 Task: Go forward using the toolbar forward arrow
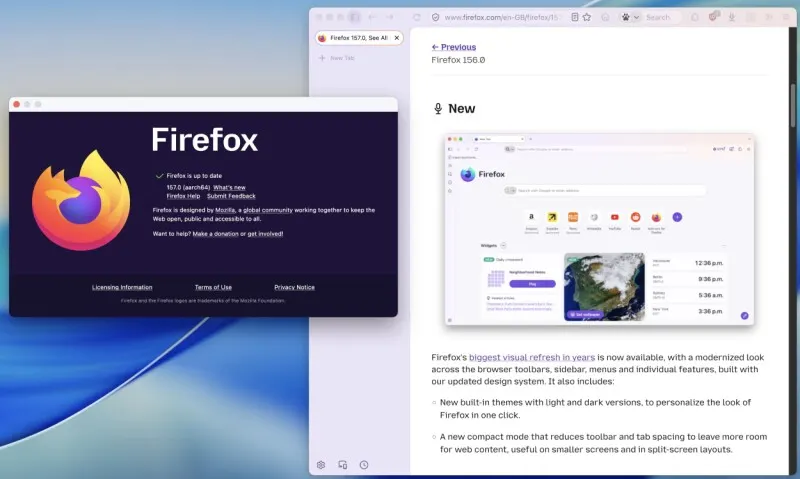click(389, 17)
